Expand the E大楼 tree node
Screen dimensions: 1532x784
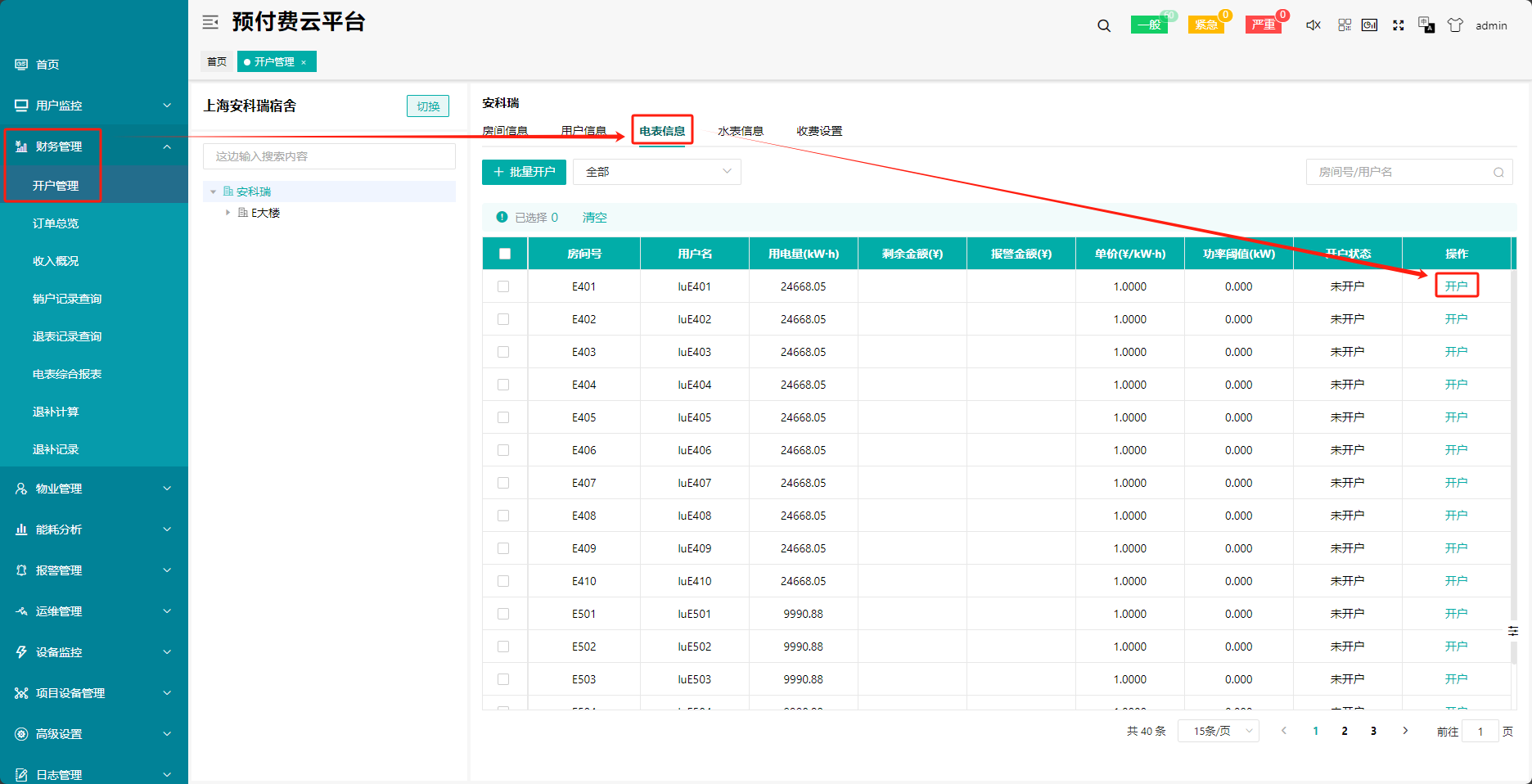pyautogui.click(x=228, y=213)
